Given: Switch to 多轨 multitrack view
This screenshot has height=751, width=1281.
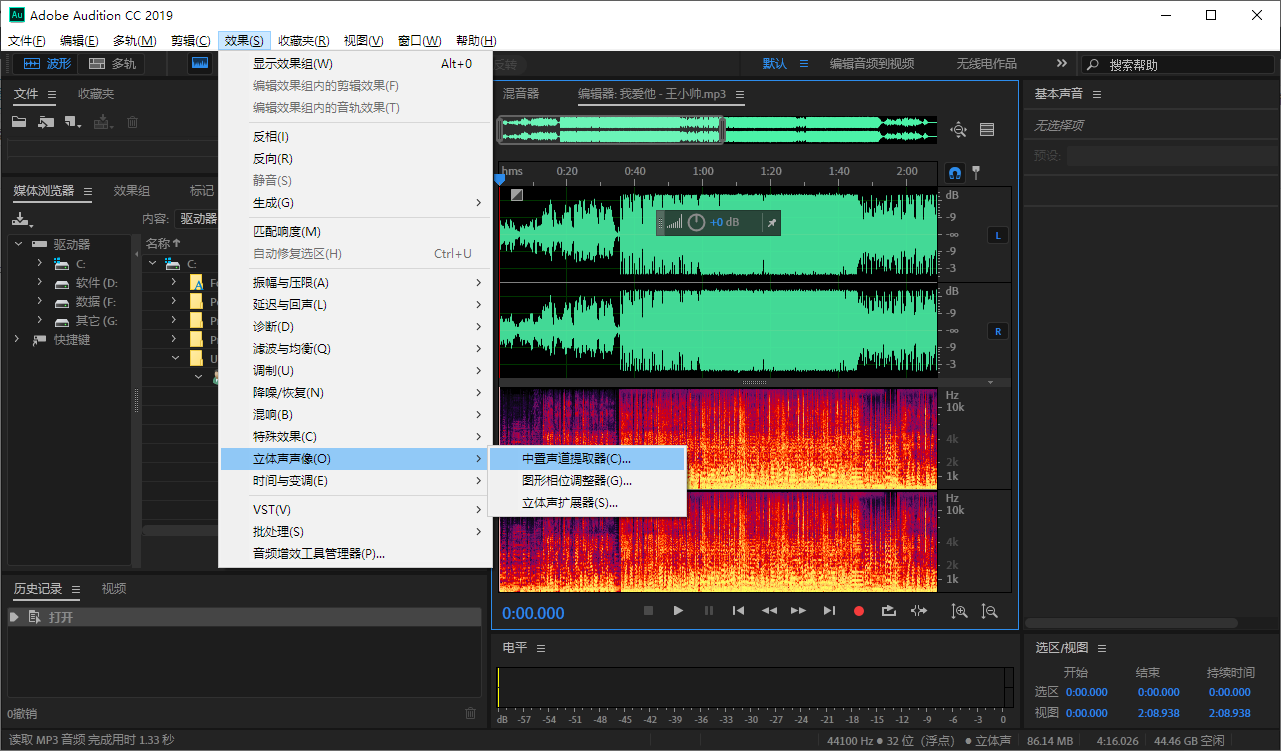Looking at the screenshot, I should click(112, 64).
